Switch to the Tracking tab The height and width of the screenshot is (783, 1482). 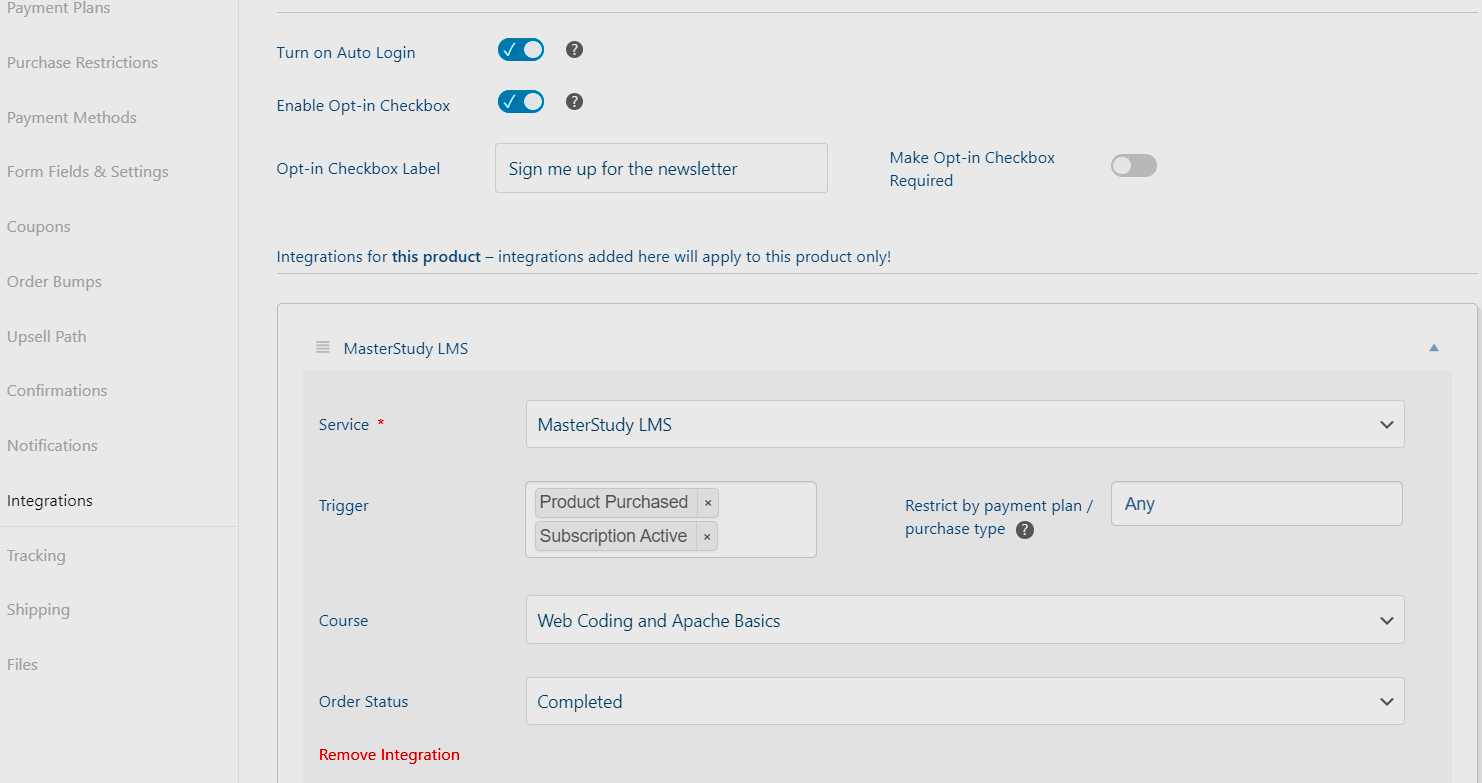[x=36, y=555]
